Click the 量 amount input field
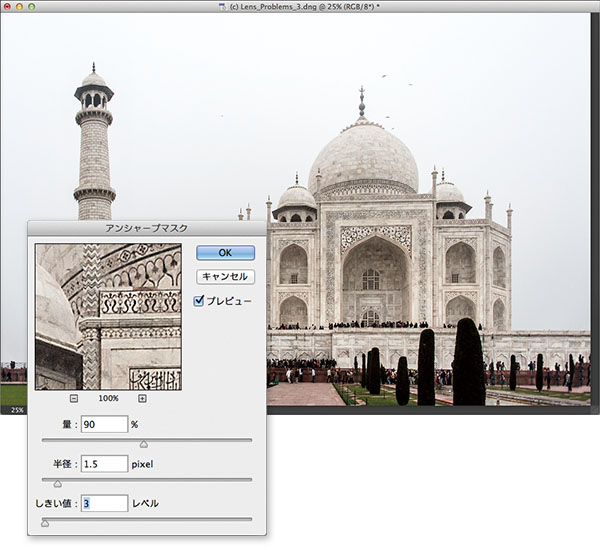This screenshot has width=600, height=550. click(104, 424)
